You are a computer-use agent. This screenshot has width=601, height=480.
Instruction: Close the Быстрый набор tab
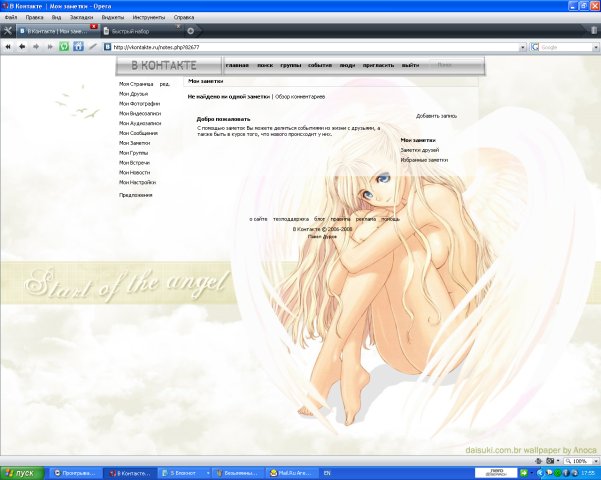[178, 26]
